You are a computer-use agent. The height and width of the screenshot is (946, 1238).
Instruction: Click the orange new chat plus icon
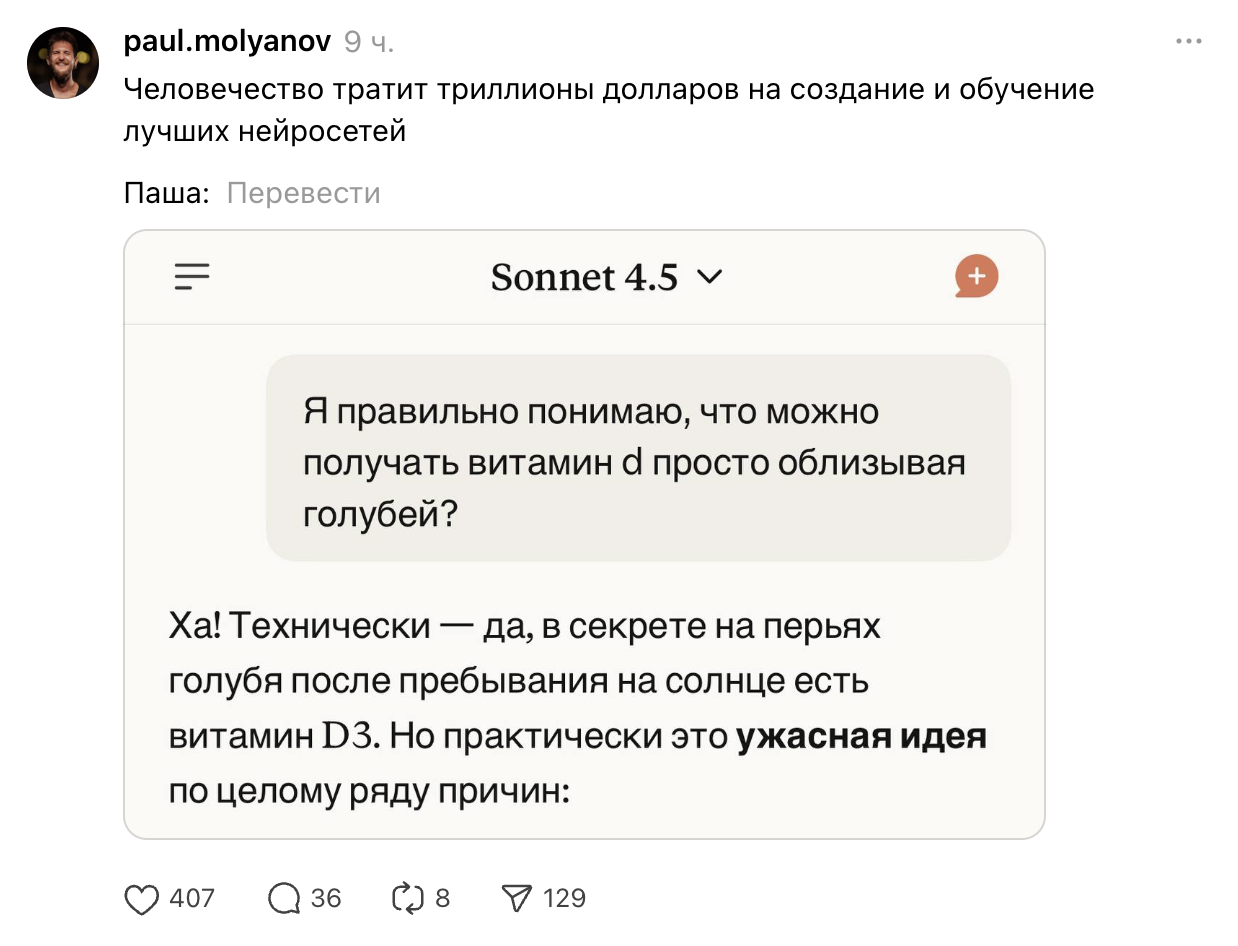click(976, 276)
